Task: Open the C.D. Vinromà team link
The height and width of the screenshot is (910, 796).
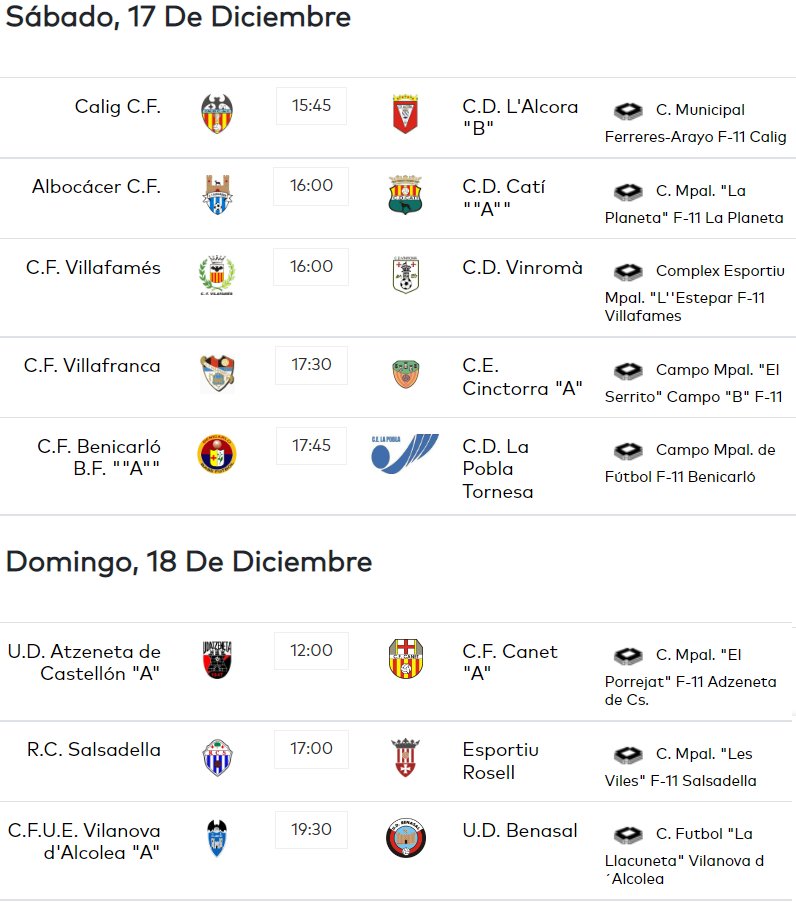Action: click(522, 268)
